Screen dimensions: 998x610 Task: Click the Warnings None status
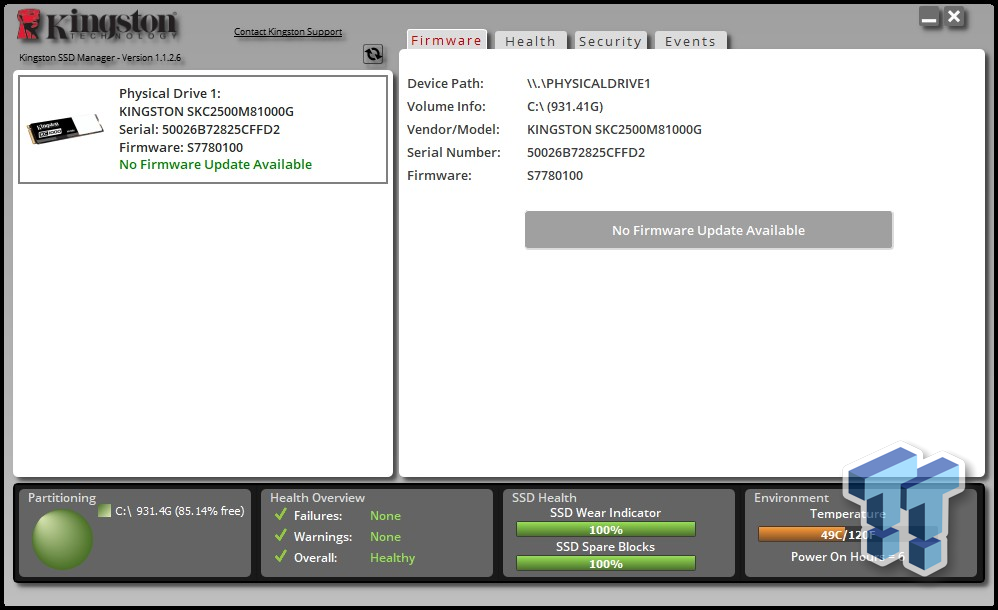tap(386, 537)
